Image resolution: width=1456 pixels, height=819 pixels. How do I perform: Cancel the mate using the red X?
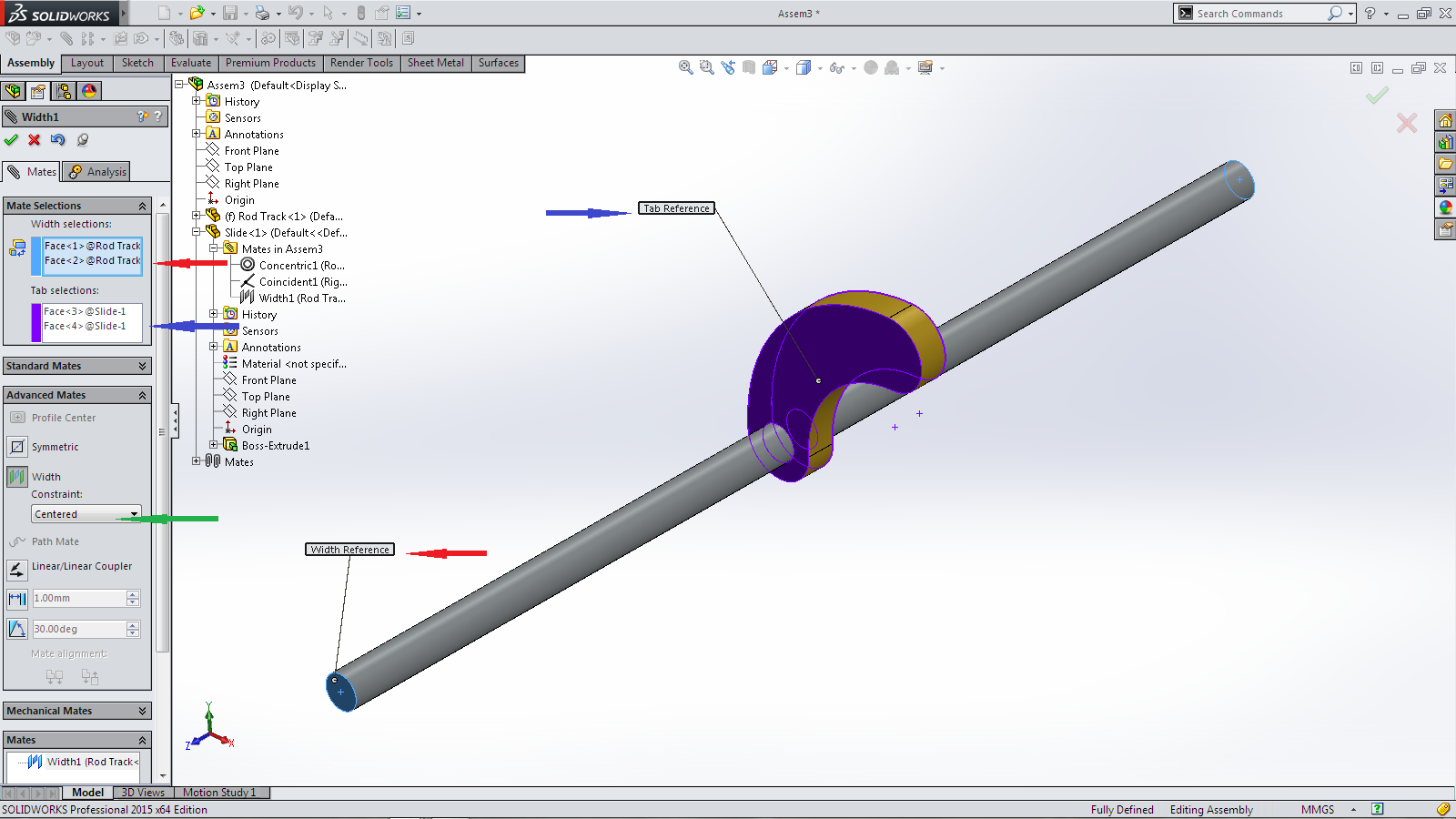click(x=35, y=140)
